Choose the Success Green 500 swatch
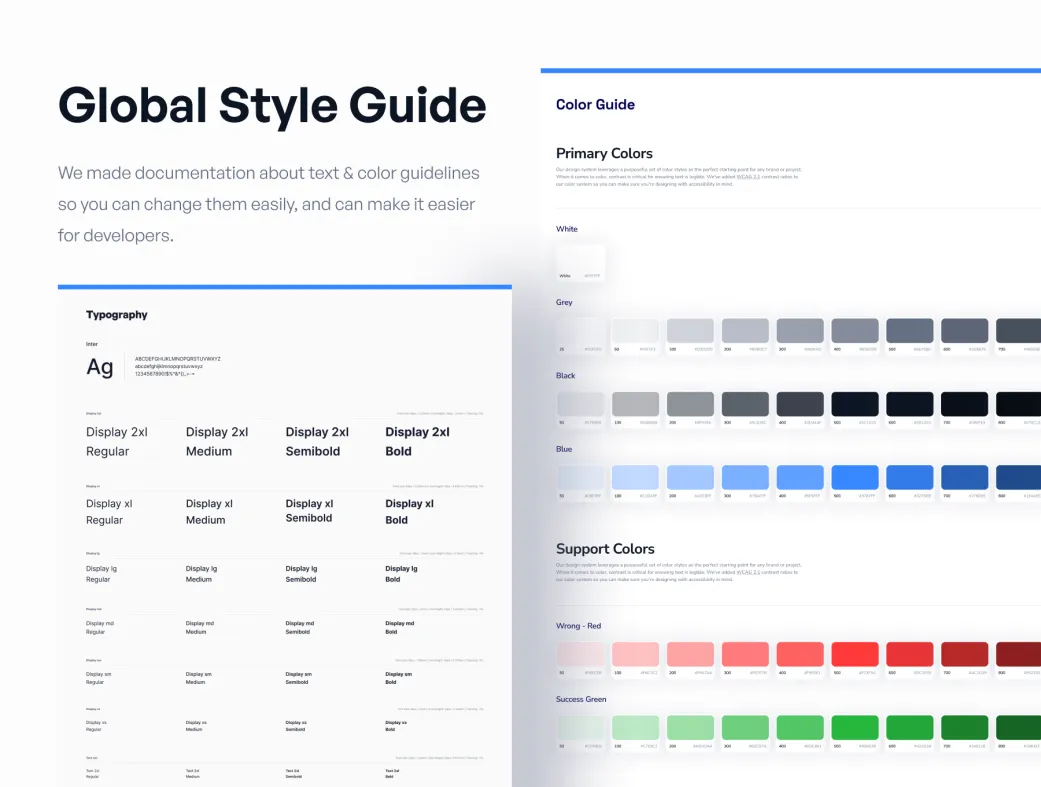The height and width of the screenshot is (787, 1041). [x=854, y=727]
